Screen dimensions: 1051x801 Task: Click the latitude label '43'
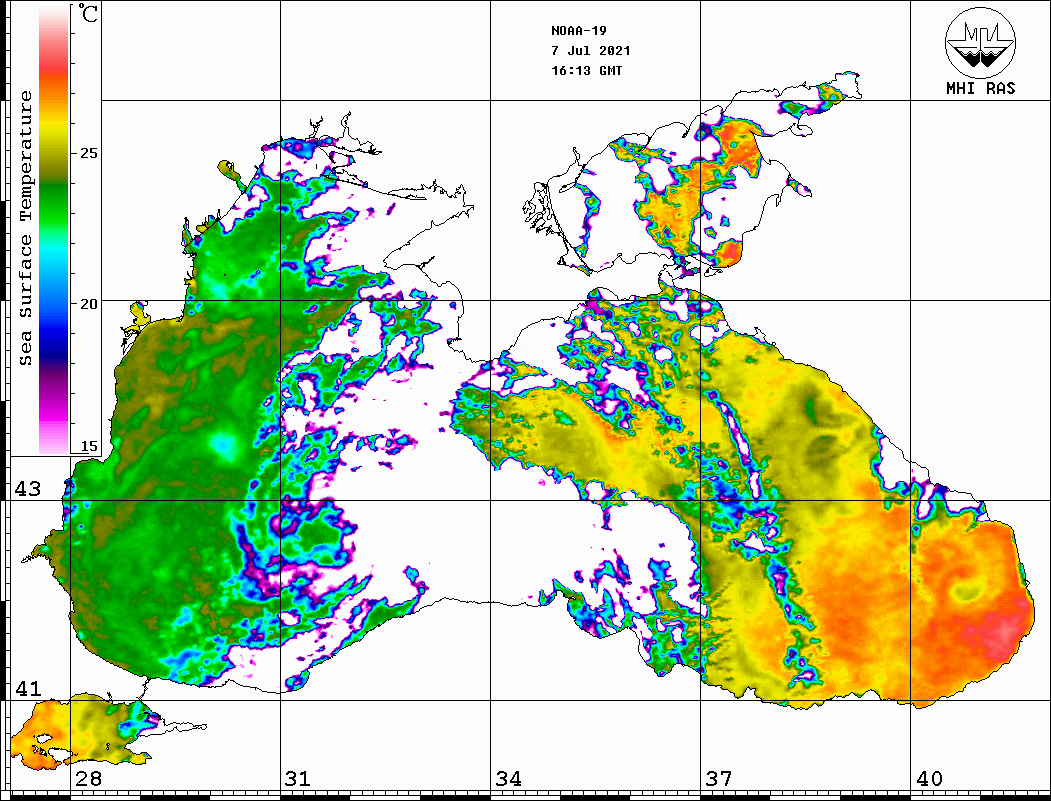click(28, 489)
